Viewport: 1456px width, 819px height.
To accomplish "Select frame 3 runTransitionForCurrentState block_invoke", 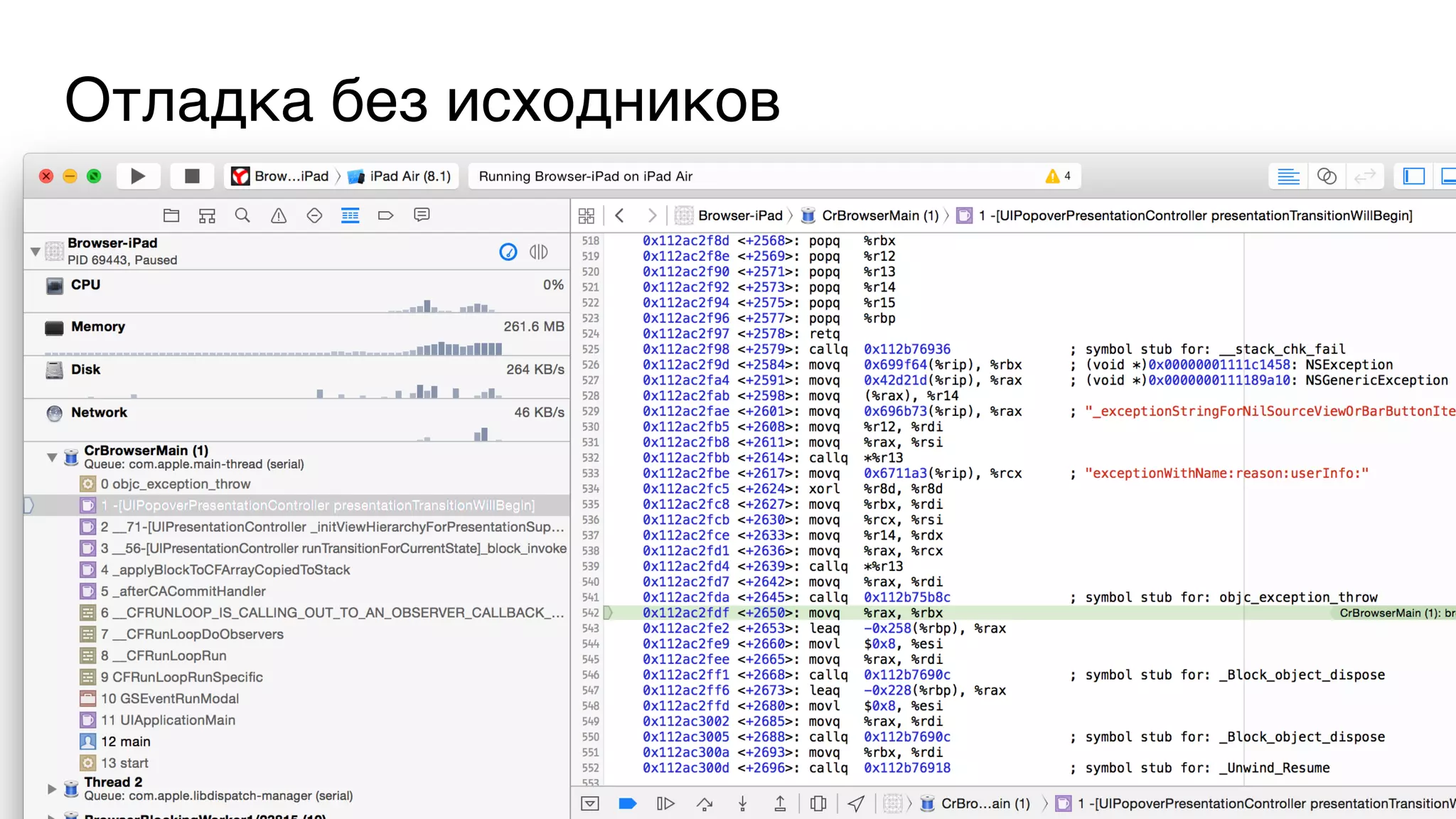I will (296, 548).
